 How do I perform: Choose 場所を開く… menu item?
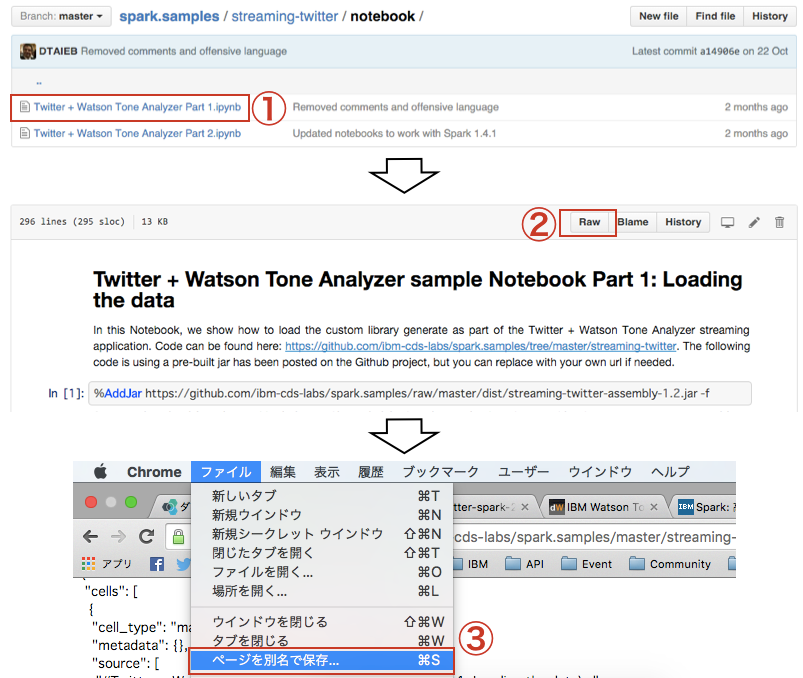coord(322,591)
